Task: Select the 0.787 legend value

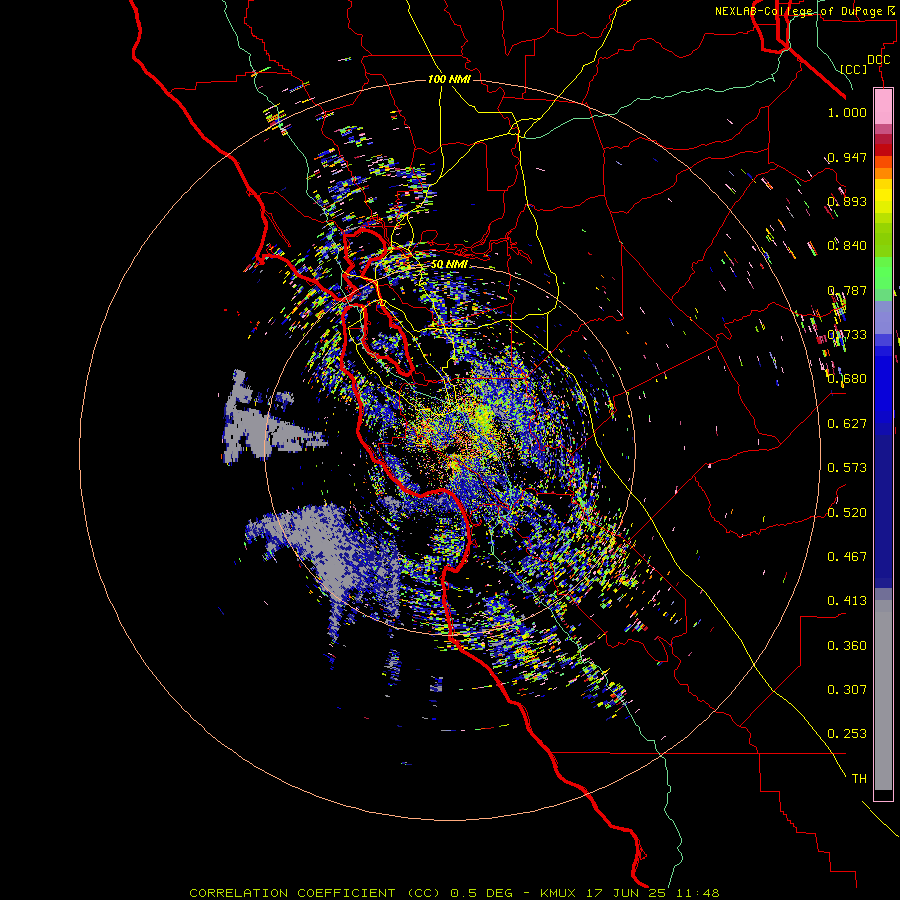Action: tap(847, 291)
